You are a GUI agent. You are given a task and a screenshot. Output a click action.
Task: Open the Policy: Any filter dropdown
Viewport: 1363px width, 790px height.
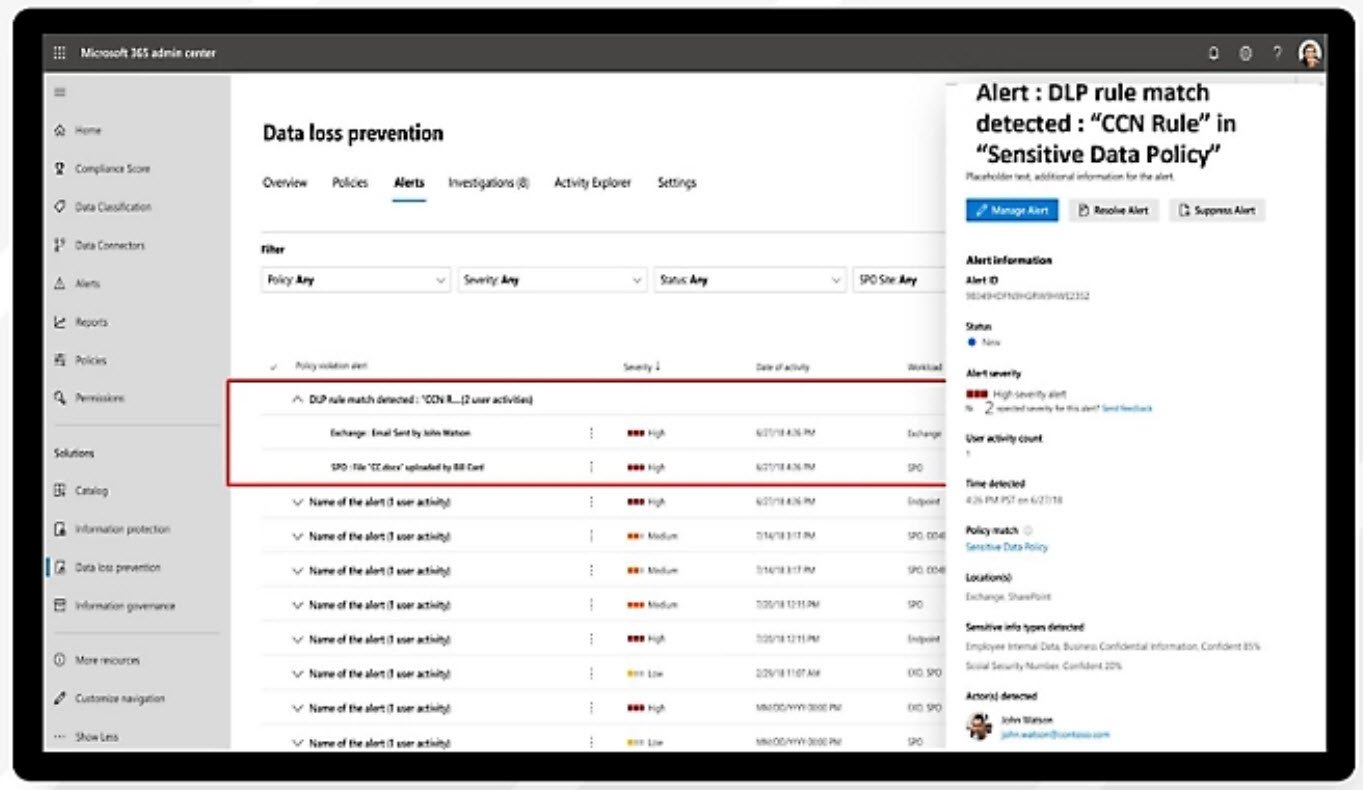point(355,280)
